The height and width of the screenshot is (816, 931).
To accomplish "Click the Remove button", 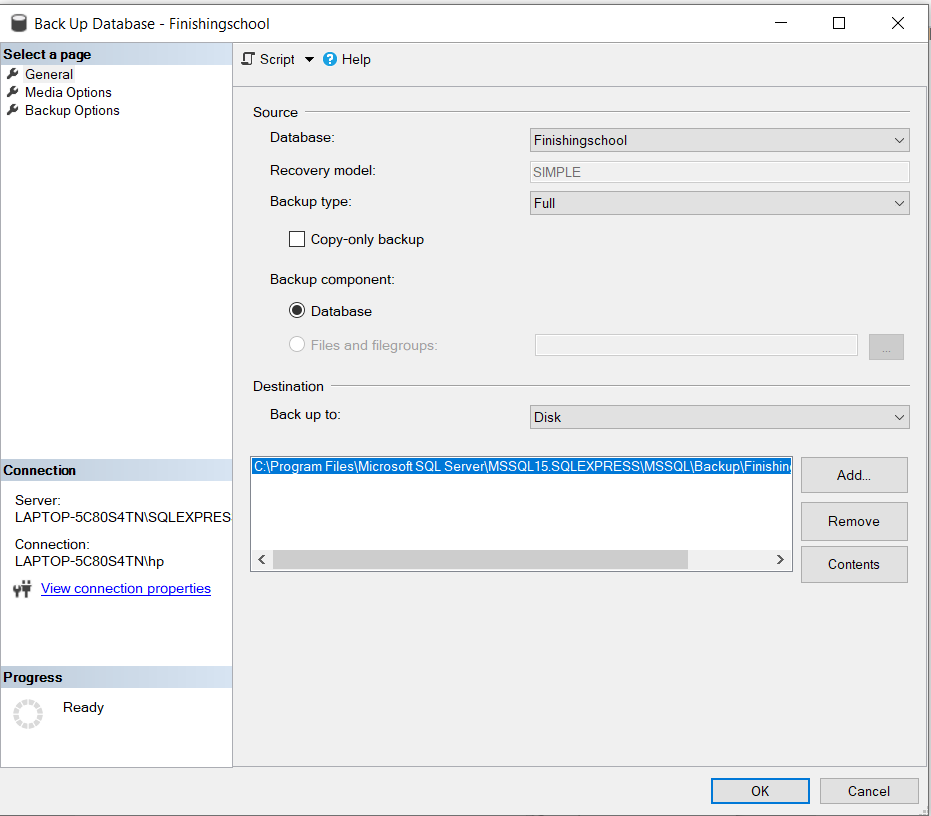I will 854,521.
